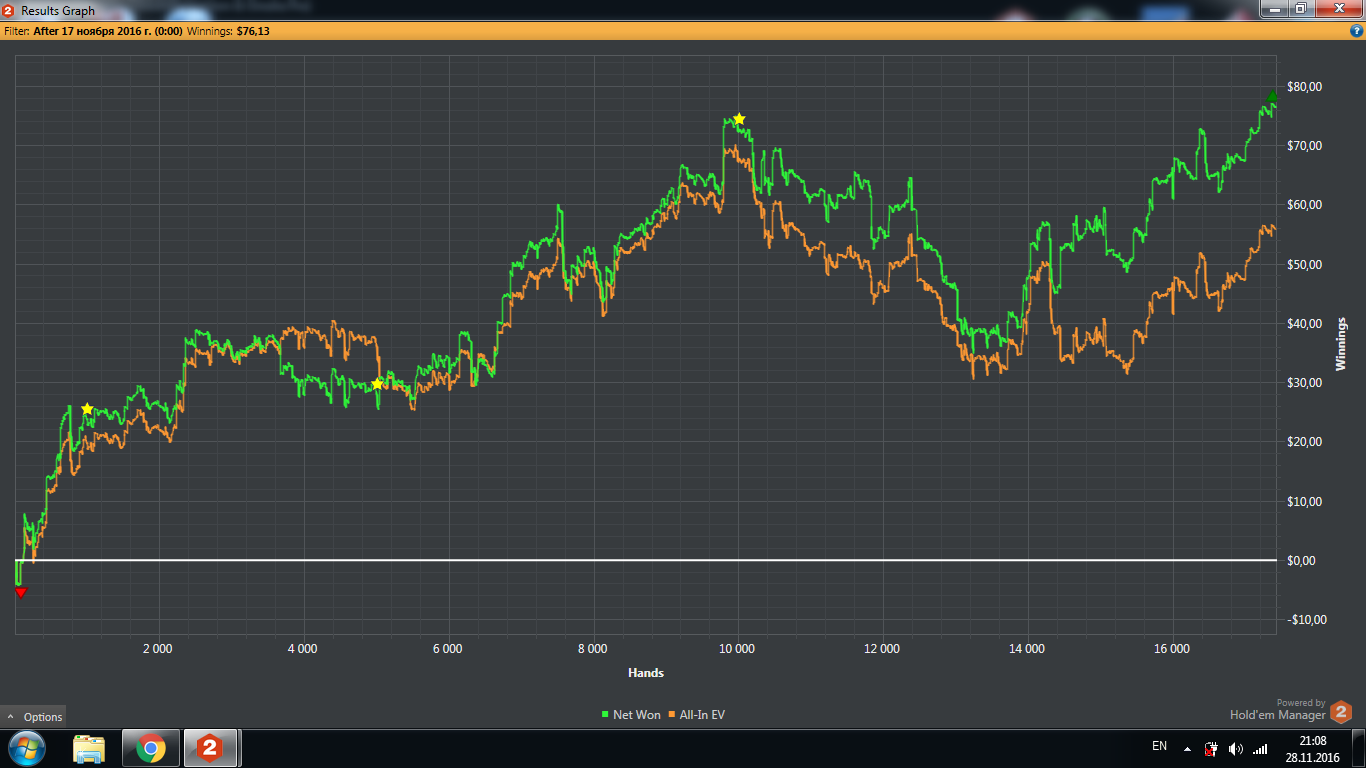1366x768 pixels.
Task: Minimize the Results Graph window
Action: 1274,8
